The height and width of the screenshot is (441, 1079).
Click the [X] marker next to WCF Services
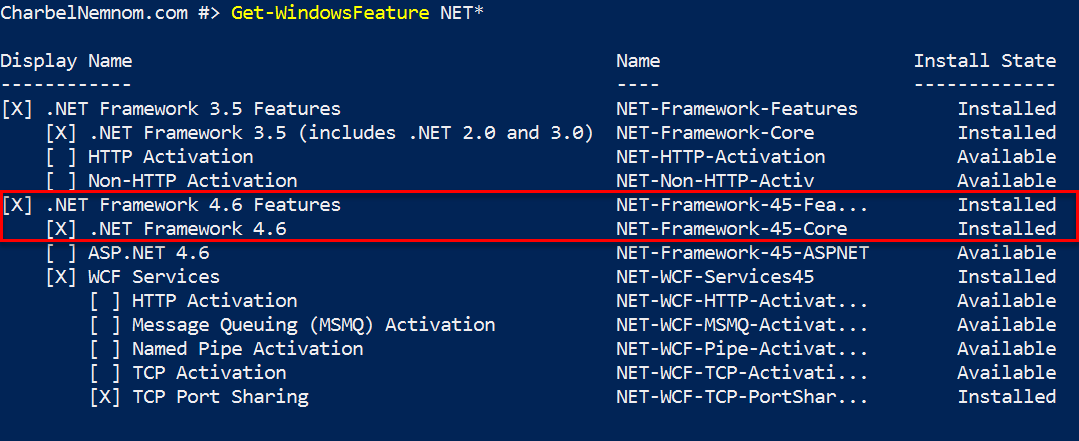[x=61, y=277]
